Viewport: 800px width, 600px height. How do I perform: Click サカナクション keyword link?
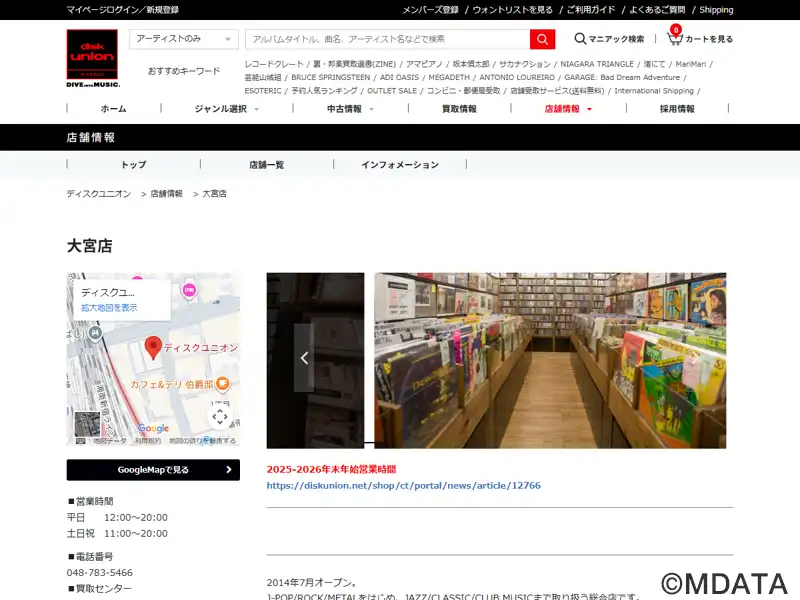pyautogui.click(x=524, y=64)
